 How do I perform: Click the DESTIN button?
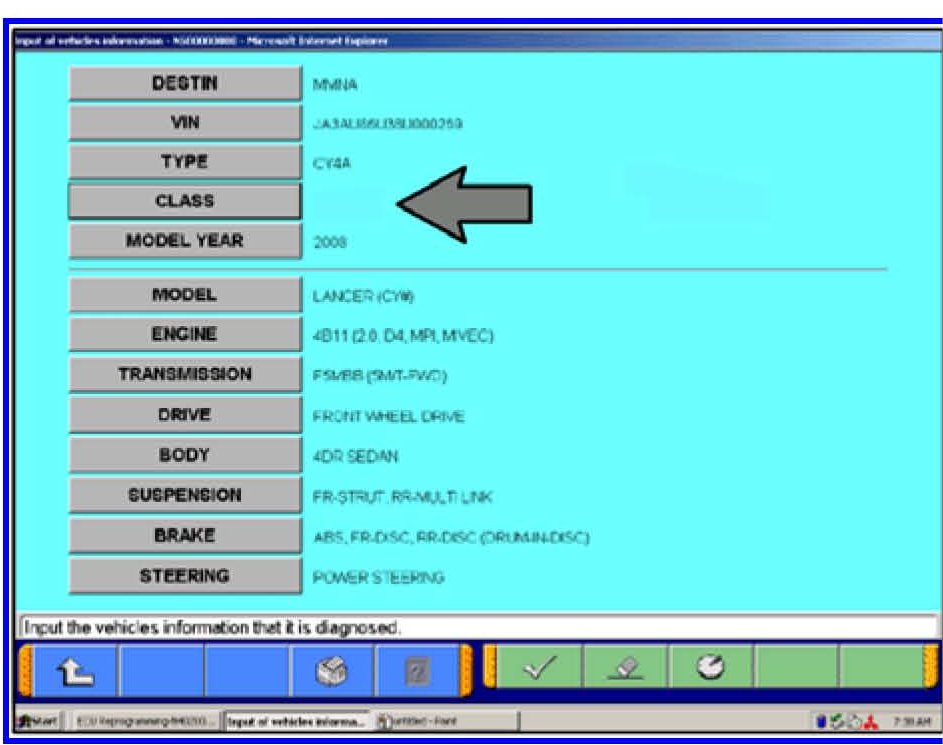(x=185, y=83)
